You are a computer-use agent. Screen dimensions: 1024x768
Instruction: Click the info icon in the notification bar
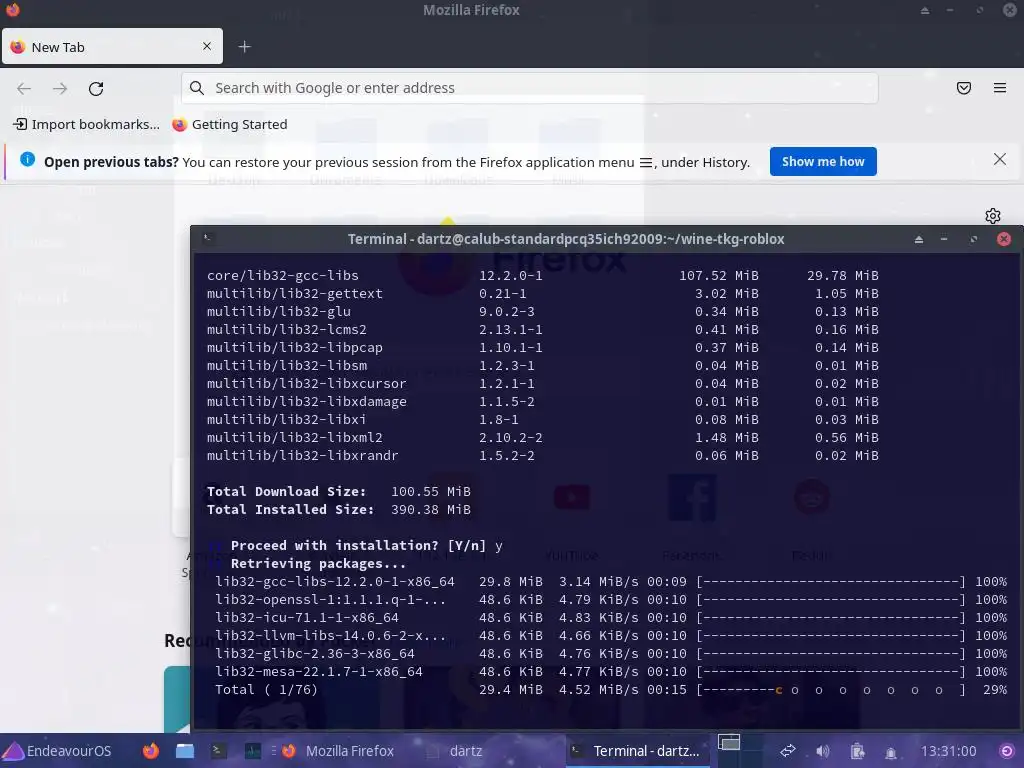tap(27, 159)
